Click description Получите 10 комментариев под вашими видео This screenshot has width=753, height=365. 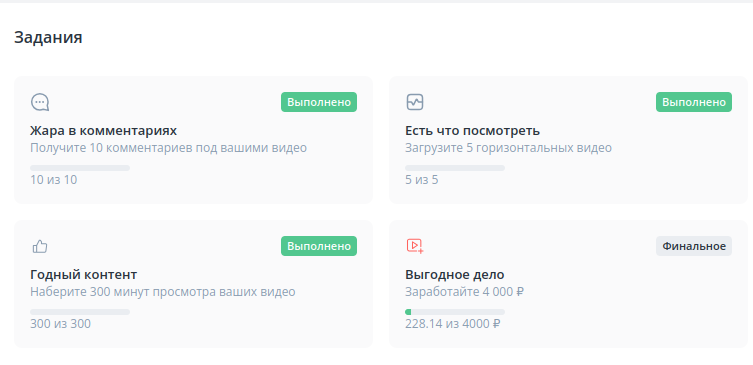pyautogui.click(x=169, y=147)
